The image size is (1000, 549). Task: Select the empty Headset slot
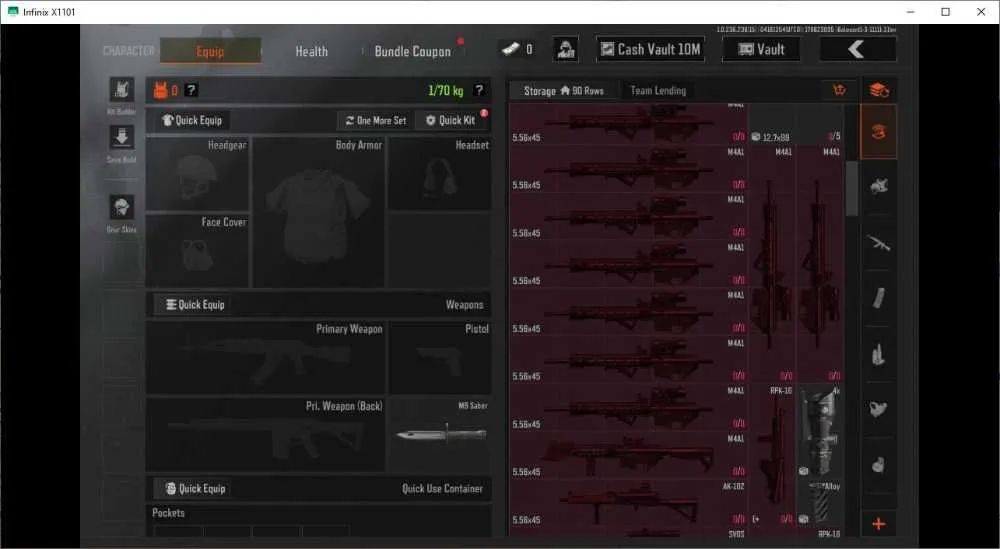[439, 173]
